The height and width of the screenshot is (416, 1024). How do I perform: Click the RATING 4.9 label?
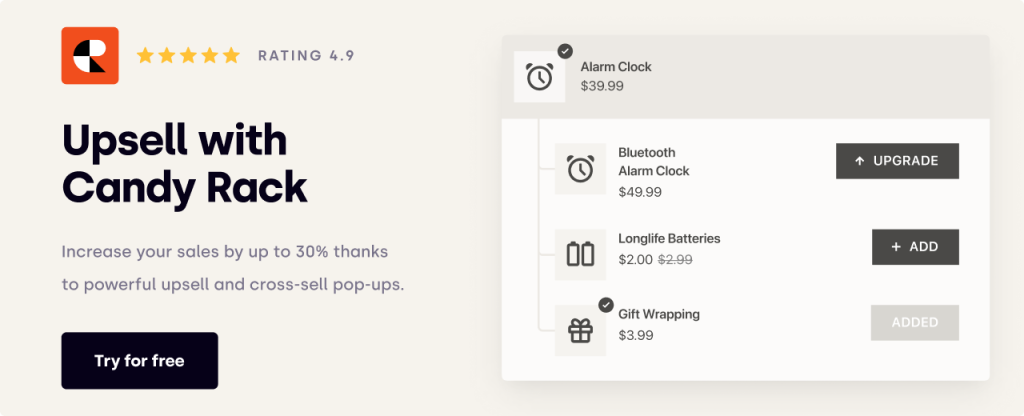point(306,56)
